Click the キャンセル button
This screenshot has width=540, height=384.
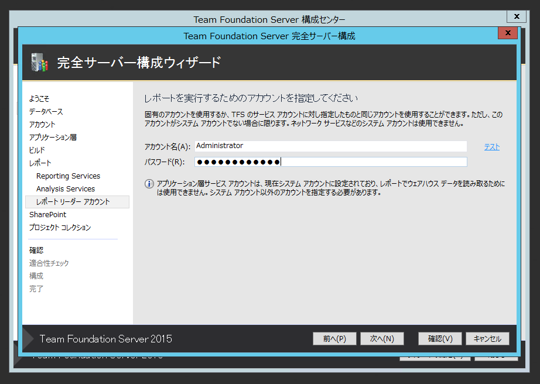487,339
